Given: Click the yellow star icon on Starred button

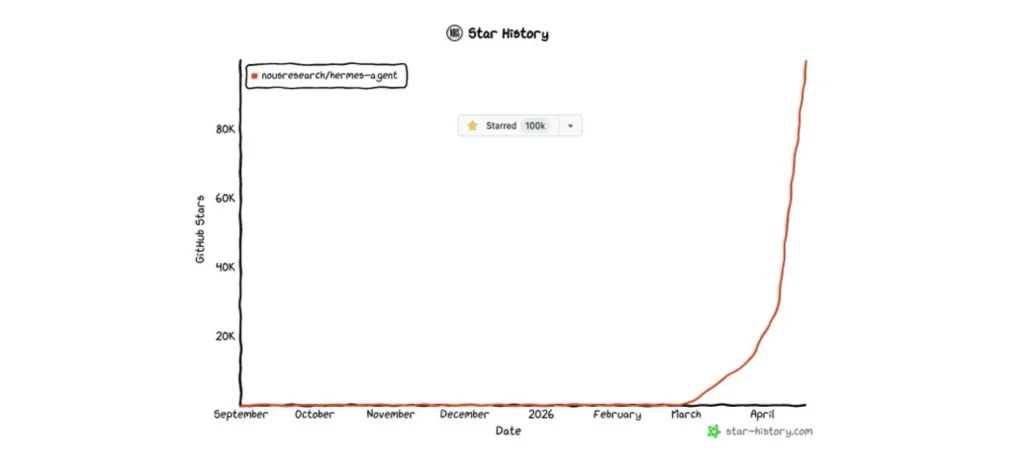Looking at the screenshot, I should (x=473, y=126).
